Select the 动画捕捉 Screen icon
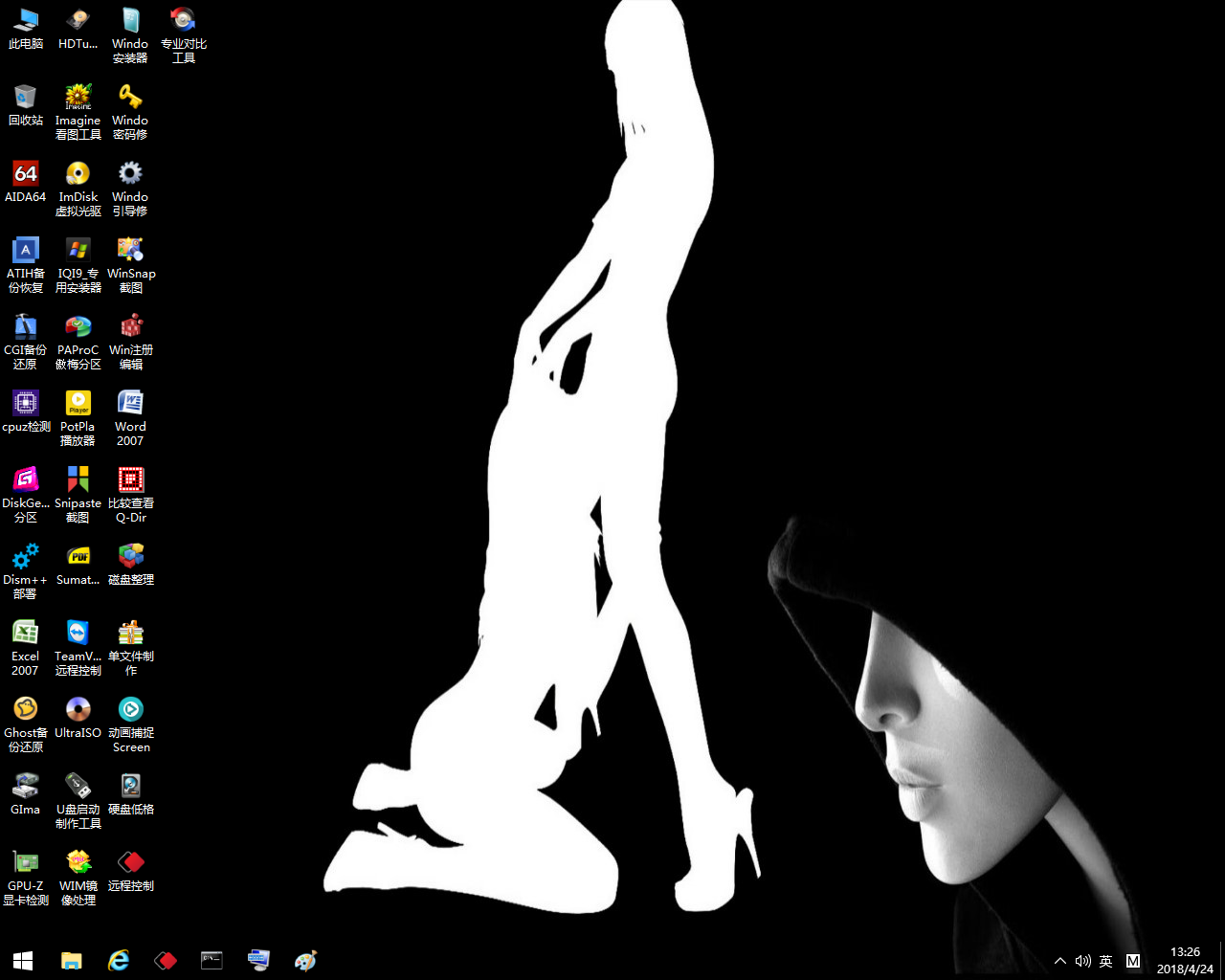 130,724
